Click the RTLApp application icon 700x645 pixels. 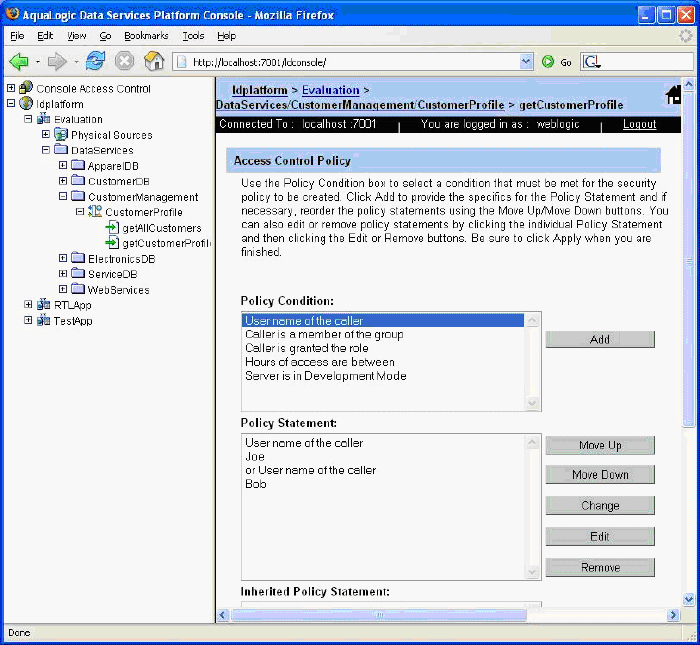43,304
